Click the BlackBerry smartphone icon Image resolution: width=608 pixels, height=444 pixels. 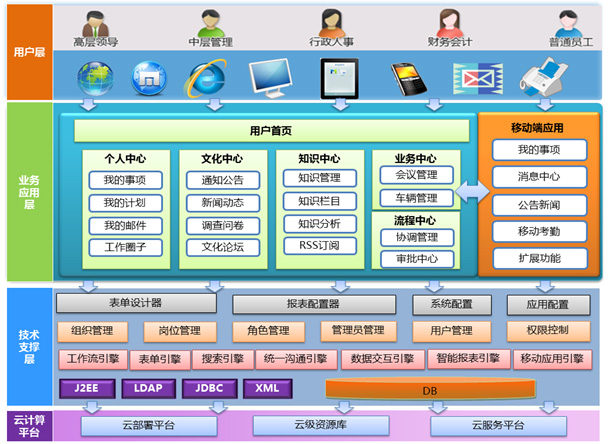click(409, 79)
